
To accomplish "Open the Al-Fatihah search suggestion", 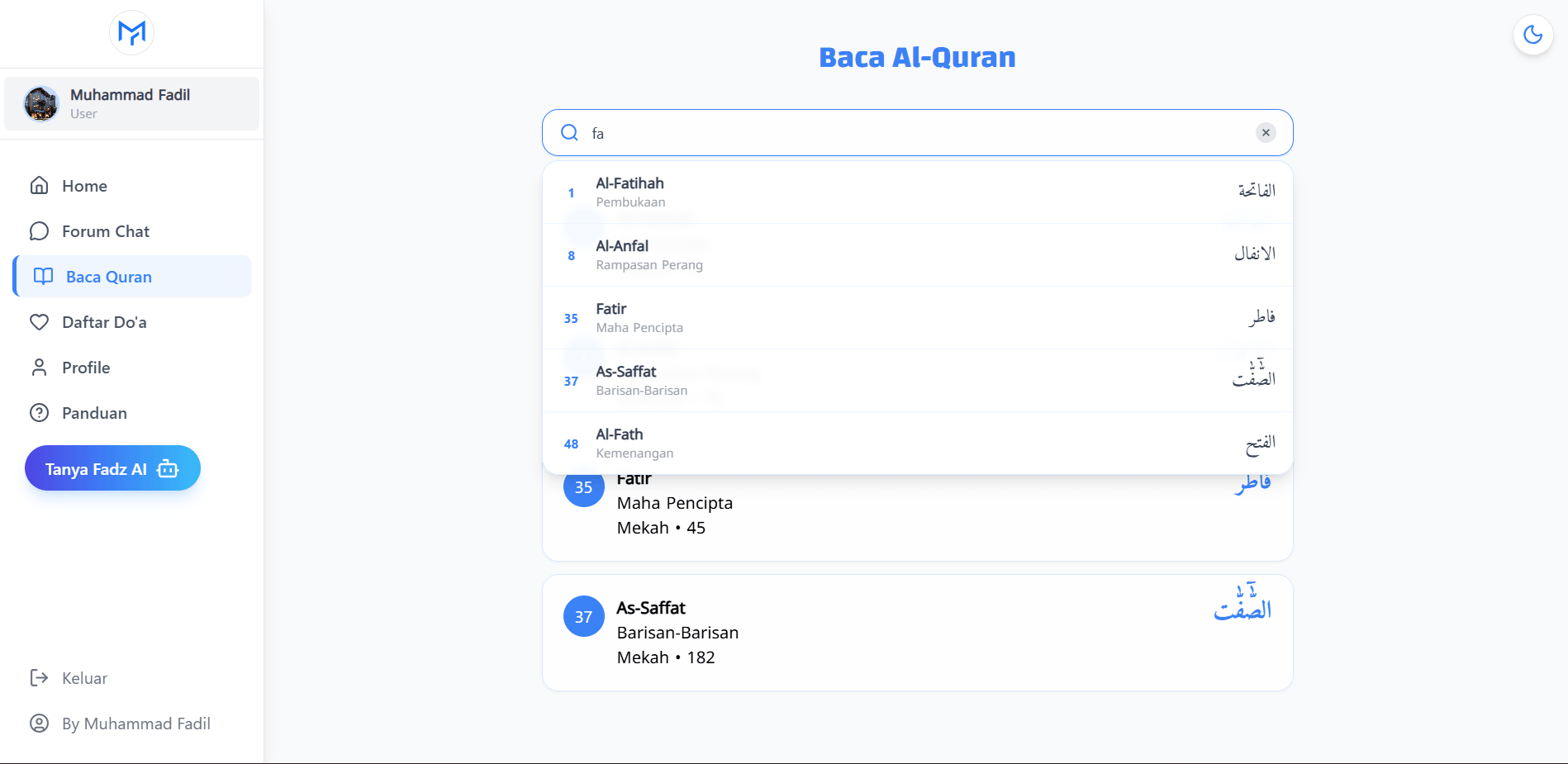I will point(917,191).
